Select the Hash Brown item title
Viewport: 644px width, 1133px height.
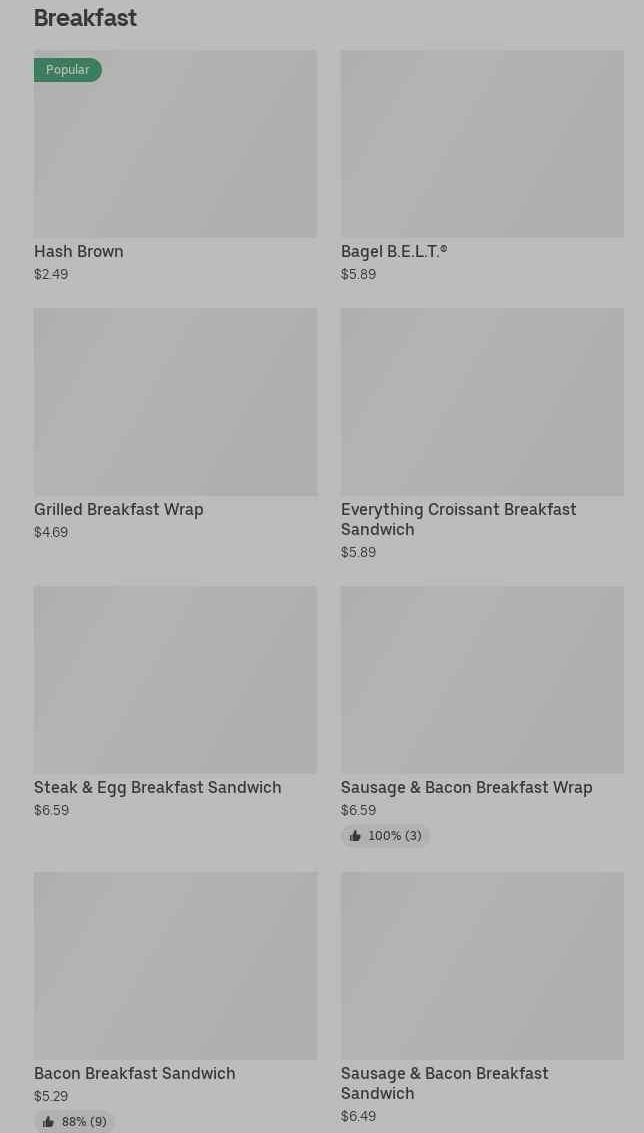click(79, 251)
